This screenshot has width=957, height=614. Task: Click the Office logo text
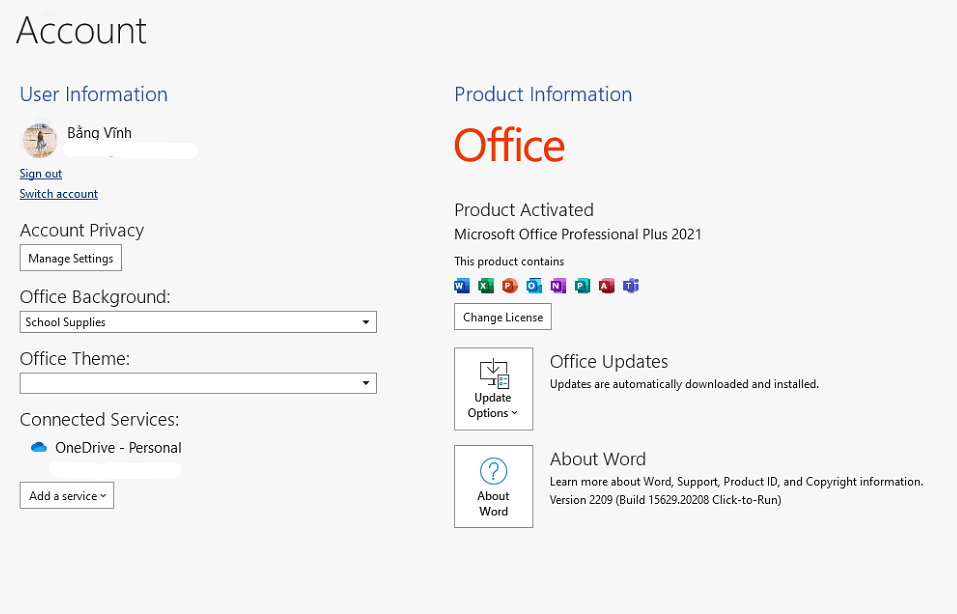coord(510,145)
